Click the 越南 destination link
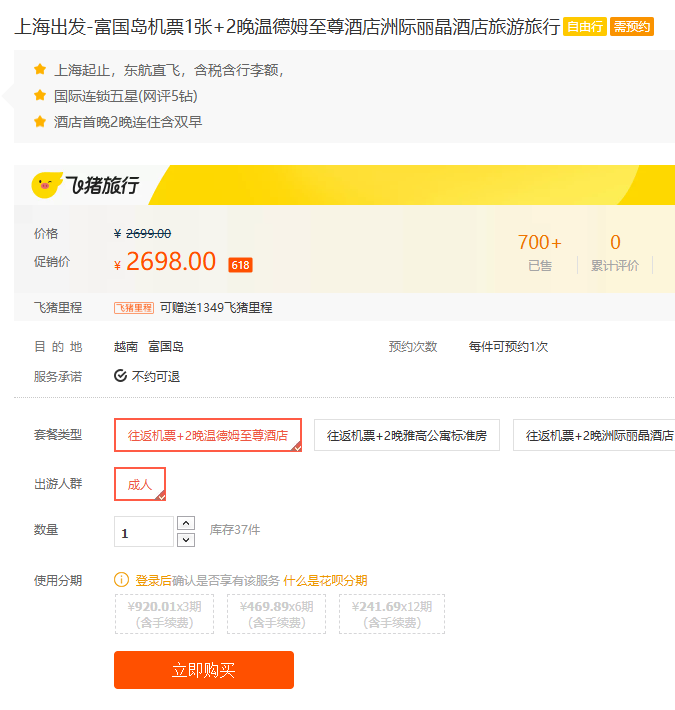The image size is (675, 710). (x=126, y=347)
